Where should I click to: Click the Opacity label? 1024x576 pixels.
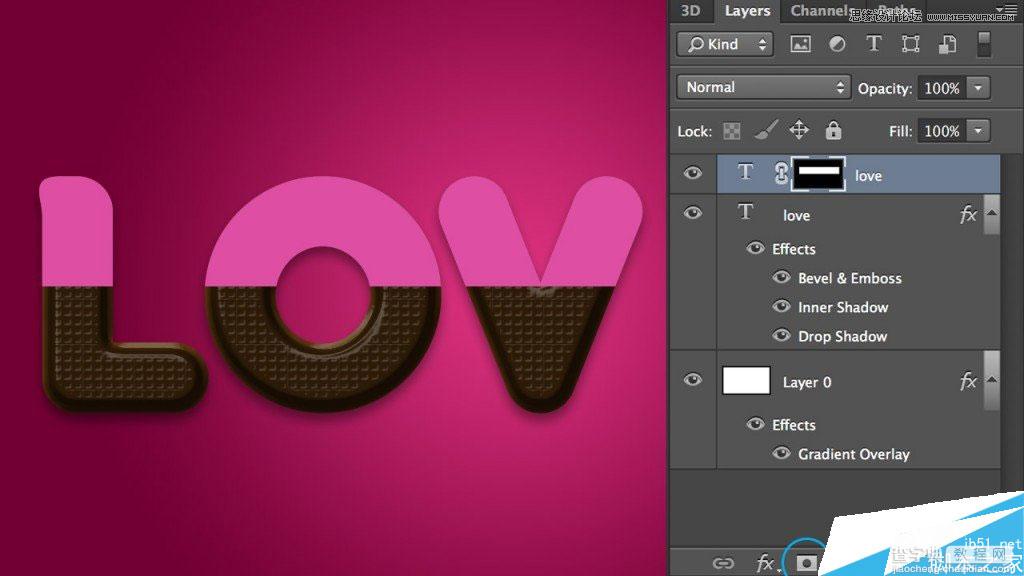point(885,89)
